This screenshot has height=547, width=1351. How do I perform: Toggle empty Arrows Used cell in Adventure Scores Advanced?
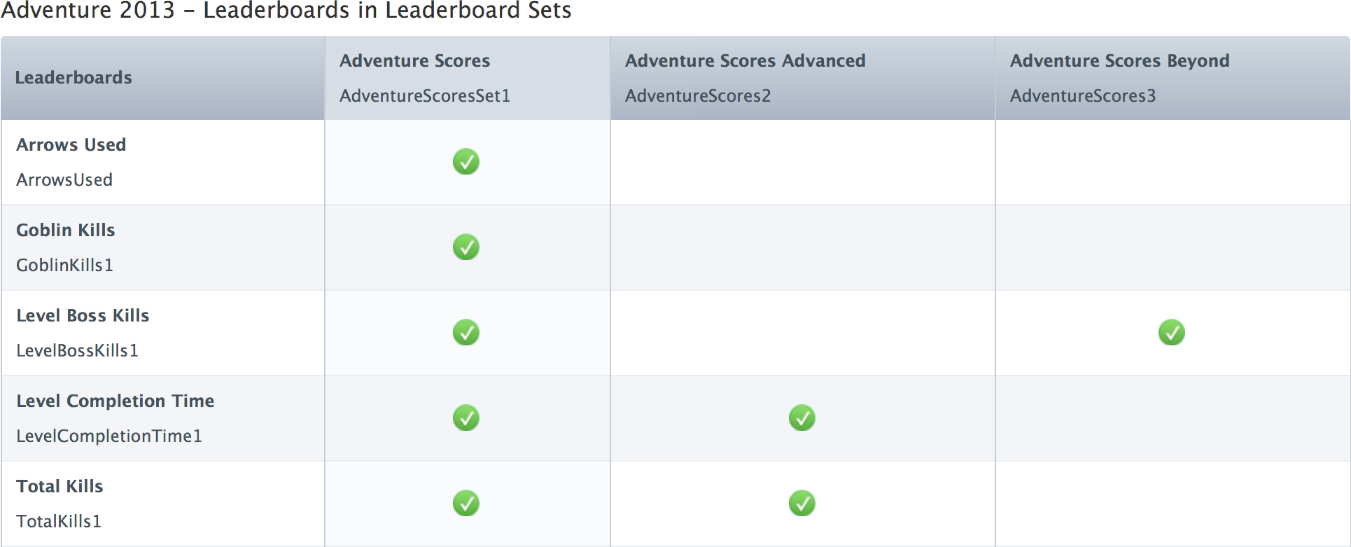[802, 162]
